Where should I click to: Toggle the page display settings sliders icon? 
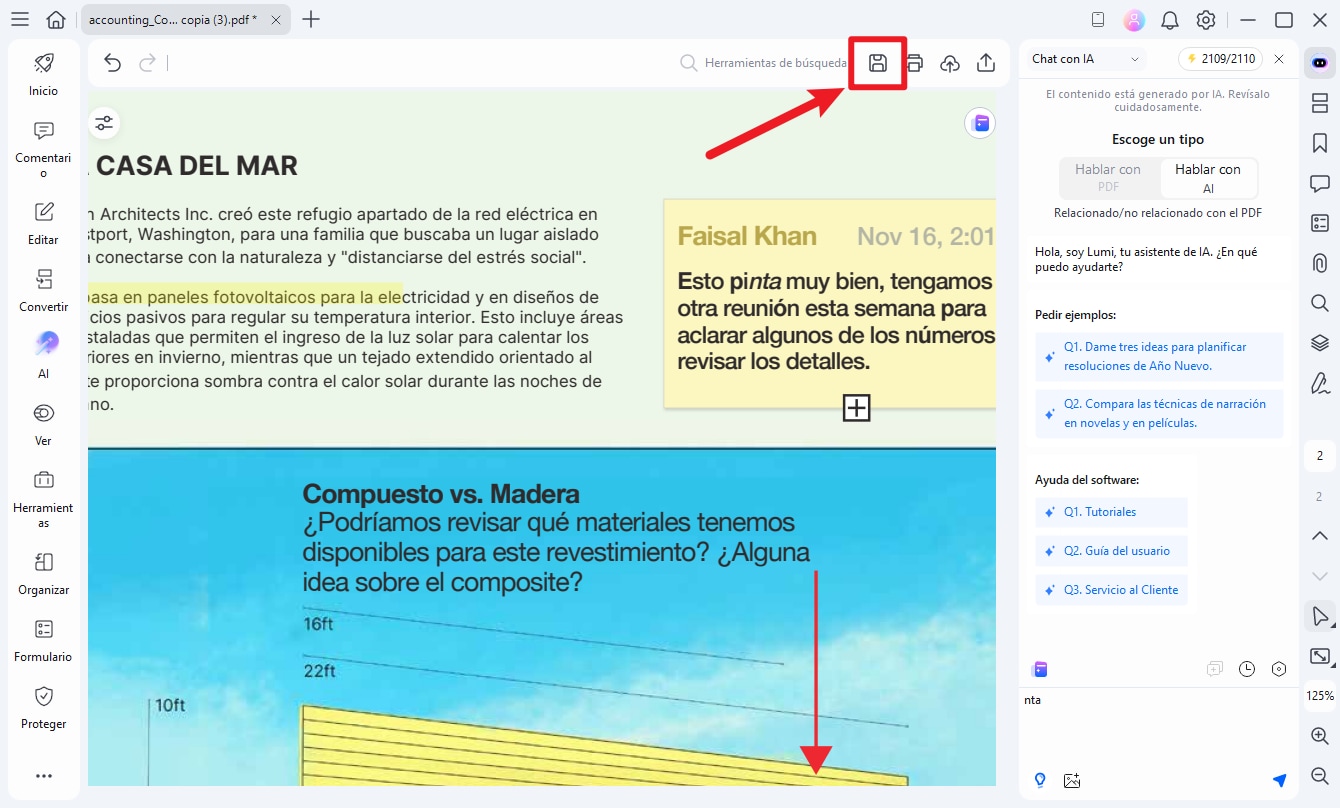pyautogui.click(x=104, y=123)
